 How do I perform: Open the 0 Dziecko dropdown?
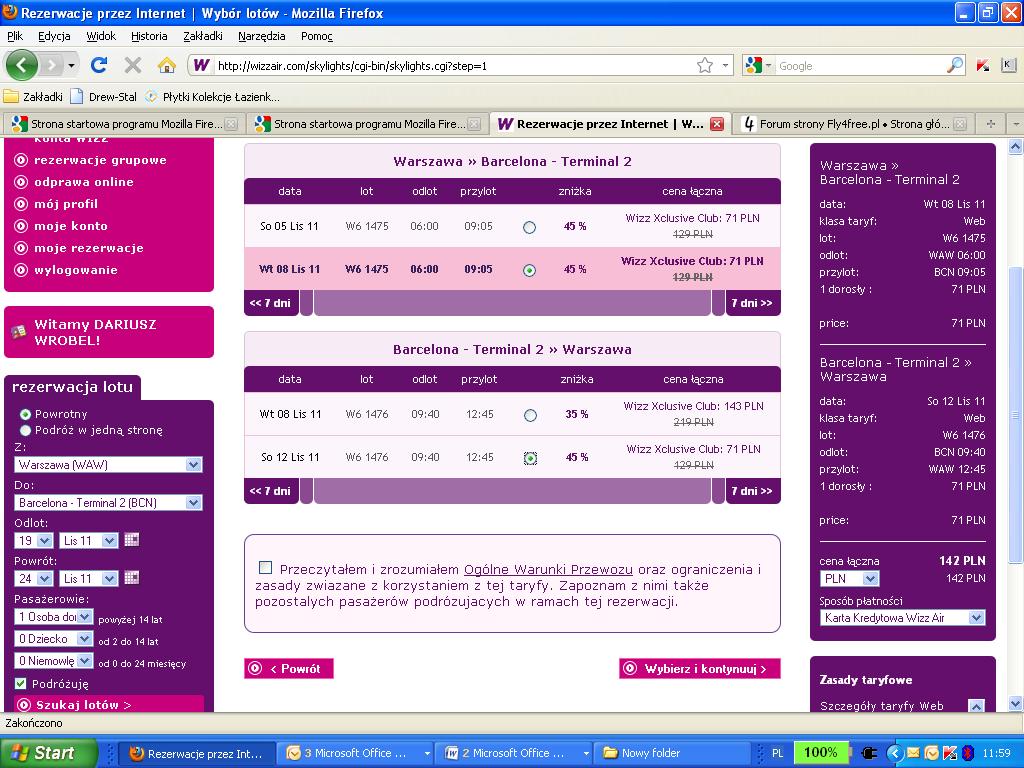coord(54,639)
